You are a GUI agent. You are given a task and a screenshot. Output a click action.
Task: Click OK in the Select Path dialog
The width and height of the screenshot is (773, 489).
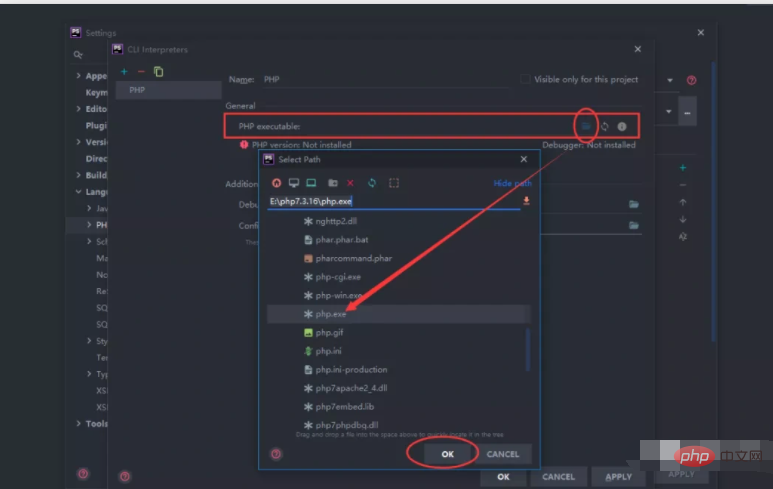[447, 454]
